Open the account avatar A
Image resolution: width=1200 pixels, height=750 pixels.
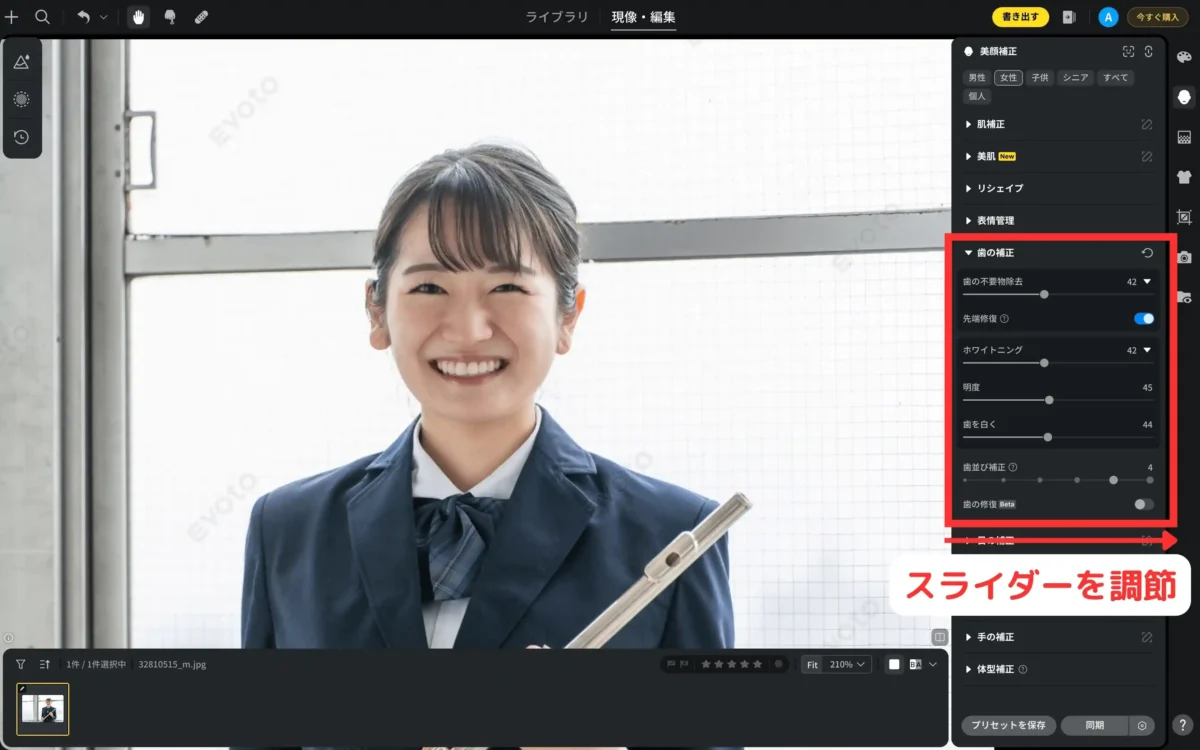point(1107,17)
